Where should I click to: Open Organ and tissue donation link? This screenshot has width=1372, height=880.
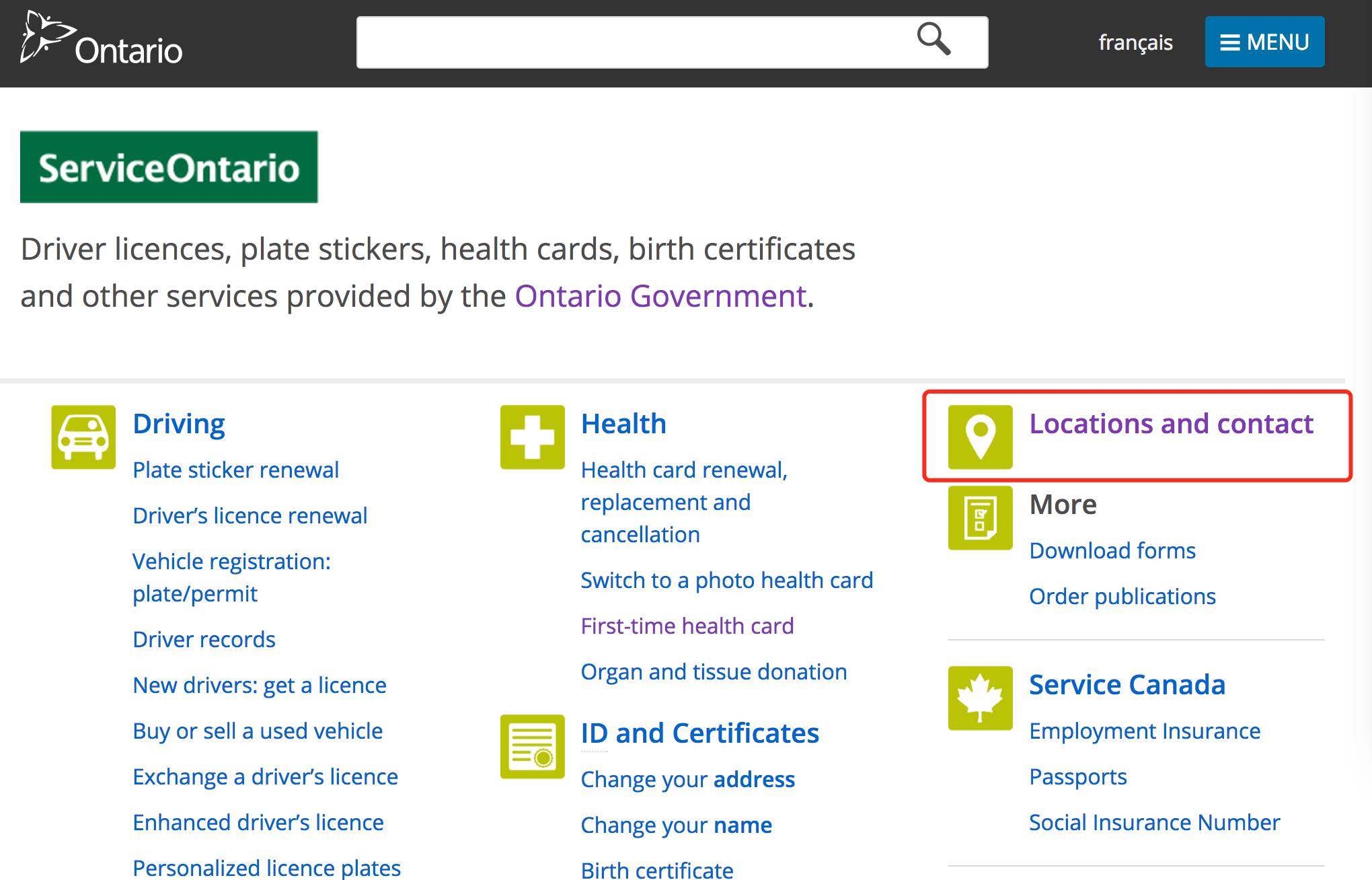pos(714,671)
